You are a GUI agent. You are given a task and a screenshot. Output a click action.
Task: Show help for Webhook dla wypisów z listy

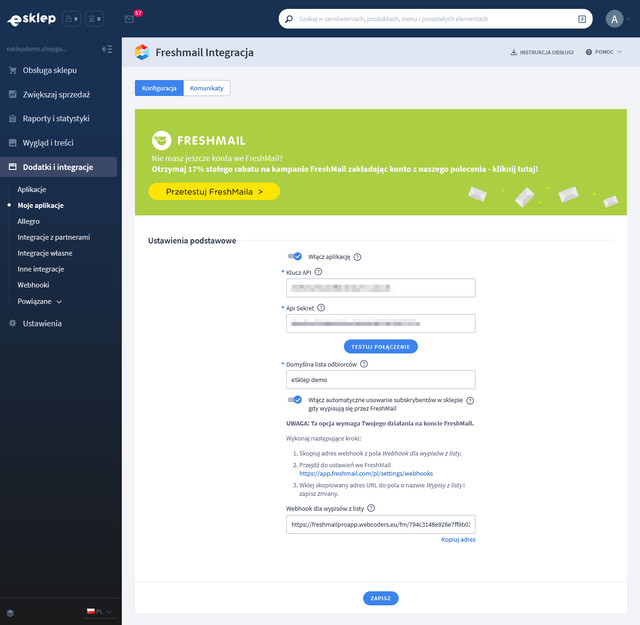coord(371,508)
